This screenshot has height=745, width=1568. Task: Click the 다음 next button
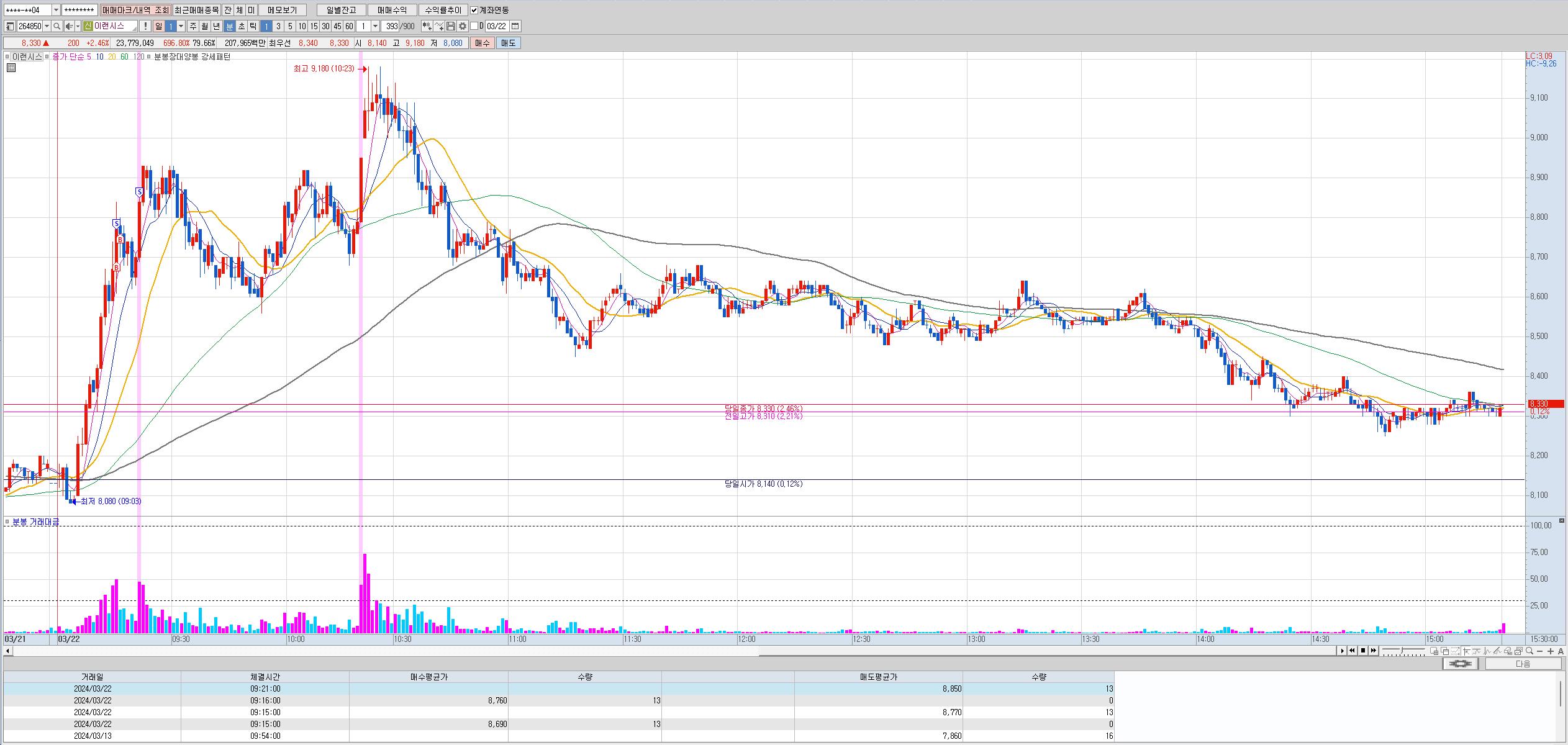click(1523, 664)
